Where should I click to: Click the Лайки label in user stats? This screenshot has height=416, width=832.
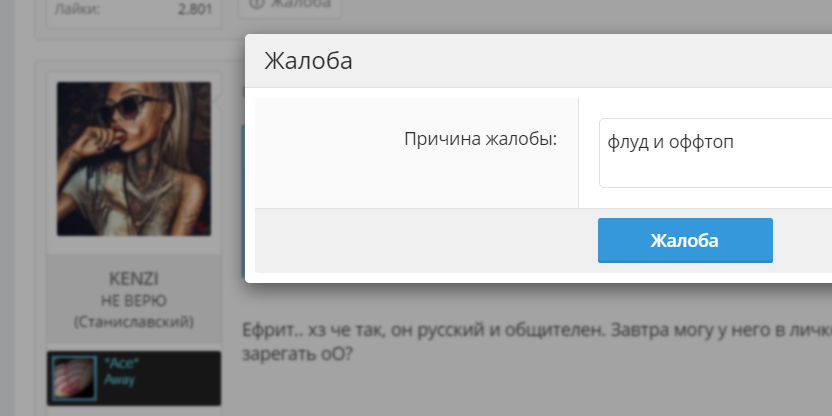point(76,10)
